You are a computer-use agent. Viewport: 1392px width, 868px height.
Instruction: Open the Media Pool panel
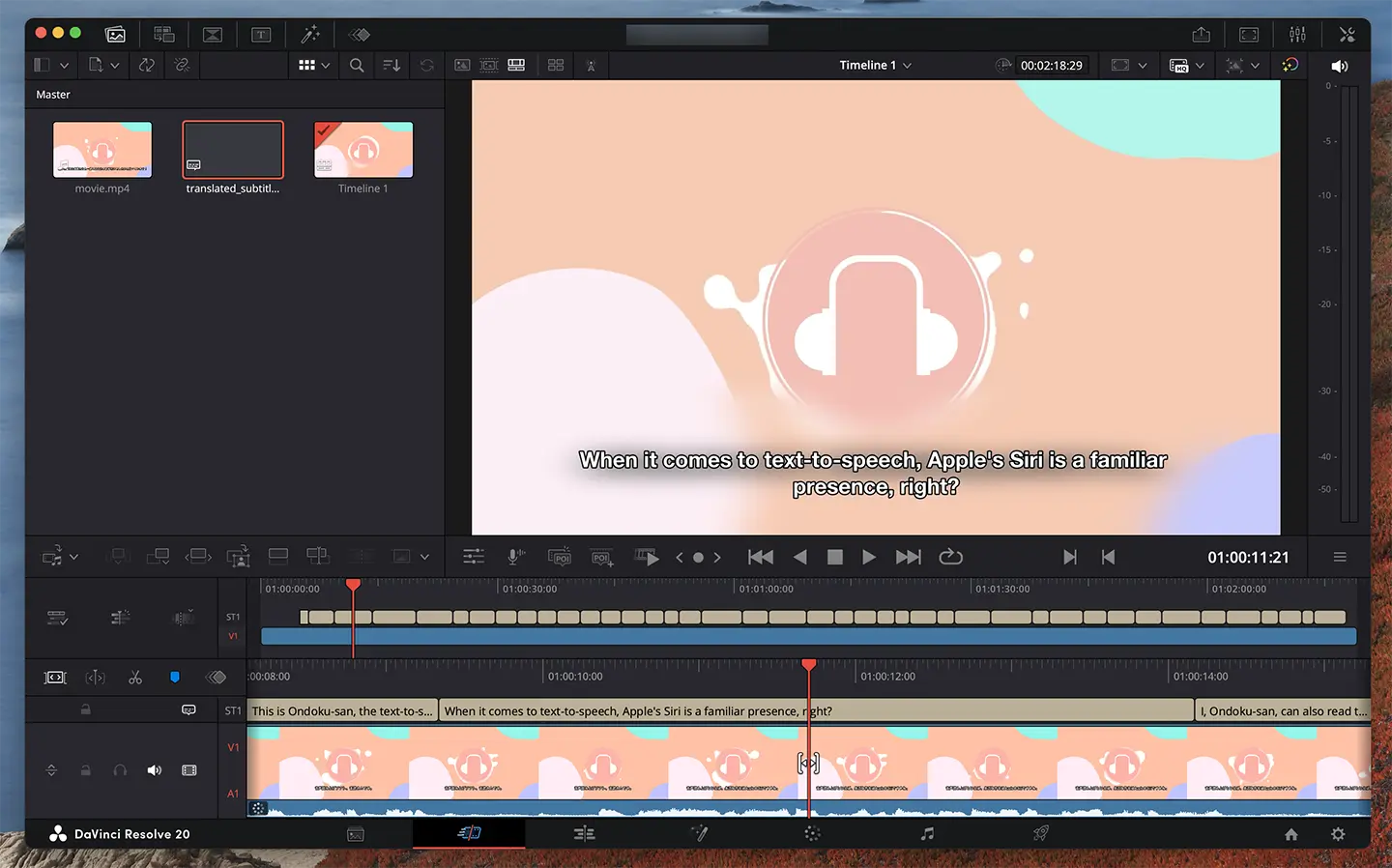click(115, 35)
